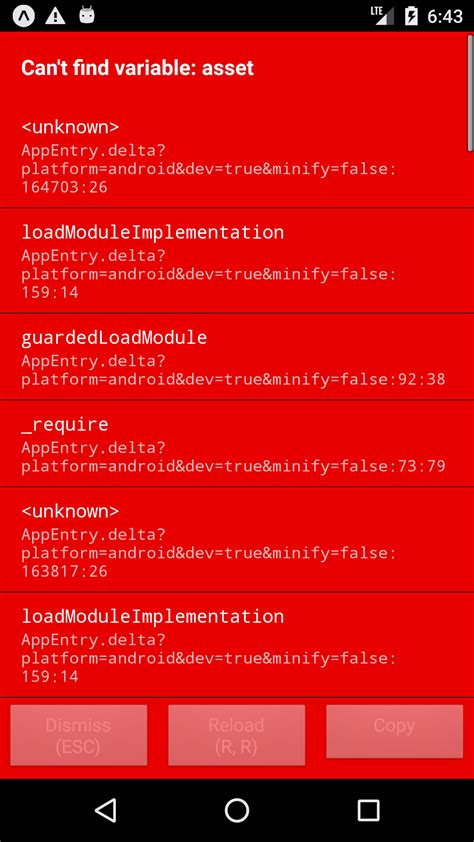The image size is (474, 842).
Task: Open the last loadModuleImplementation stack frame
Action: 237,645
